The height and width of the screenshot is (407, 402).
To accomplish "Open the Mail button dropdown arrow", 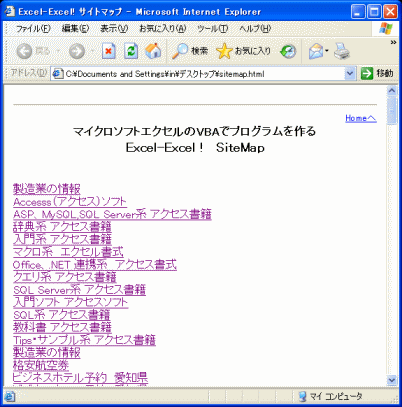I will pos(327,51).
